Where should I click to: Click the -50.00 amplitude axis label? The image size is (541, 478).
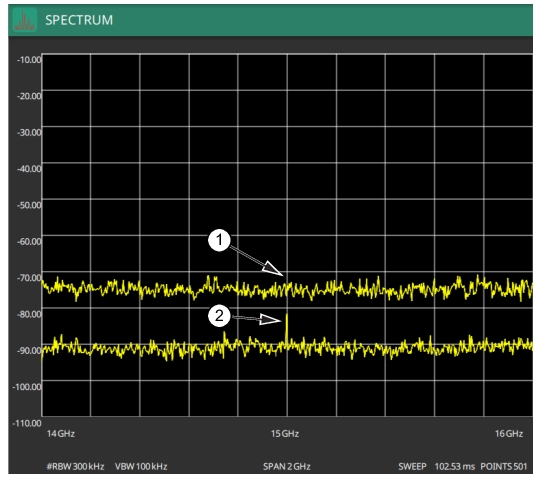click(x=29, y=205)
